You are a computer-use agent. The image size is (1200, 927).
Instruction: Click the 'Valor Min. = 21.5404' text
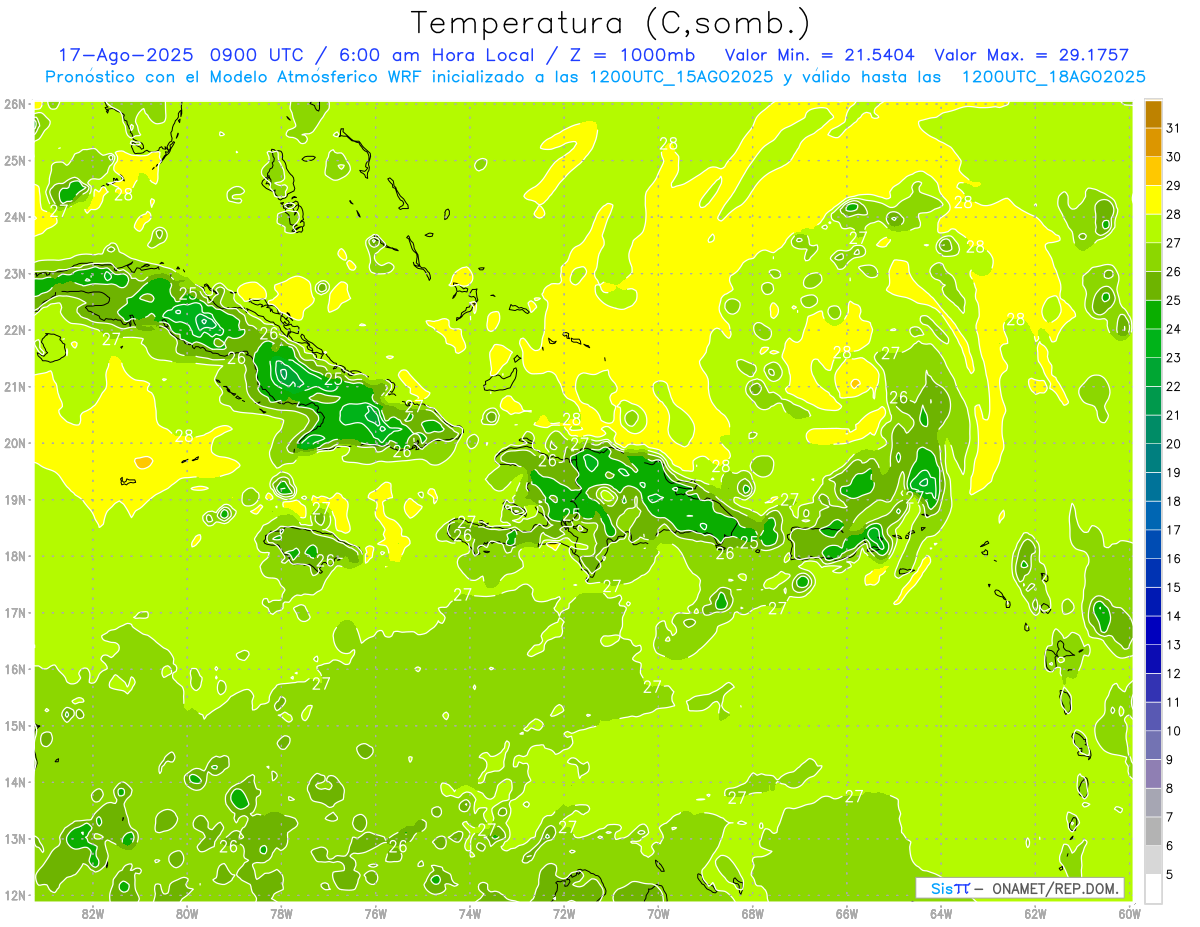click(821, 55)
